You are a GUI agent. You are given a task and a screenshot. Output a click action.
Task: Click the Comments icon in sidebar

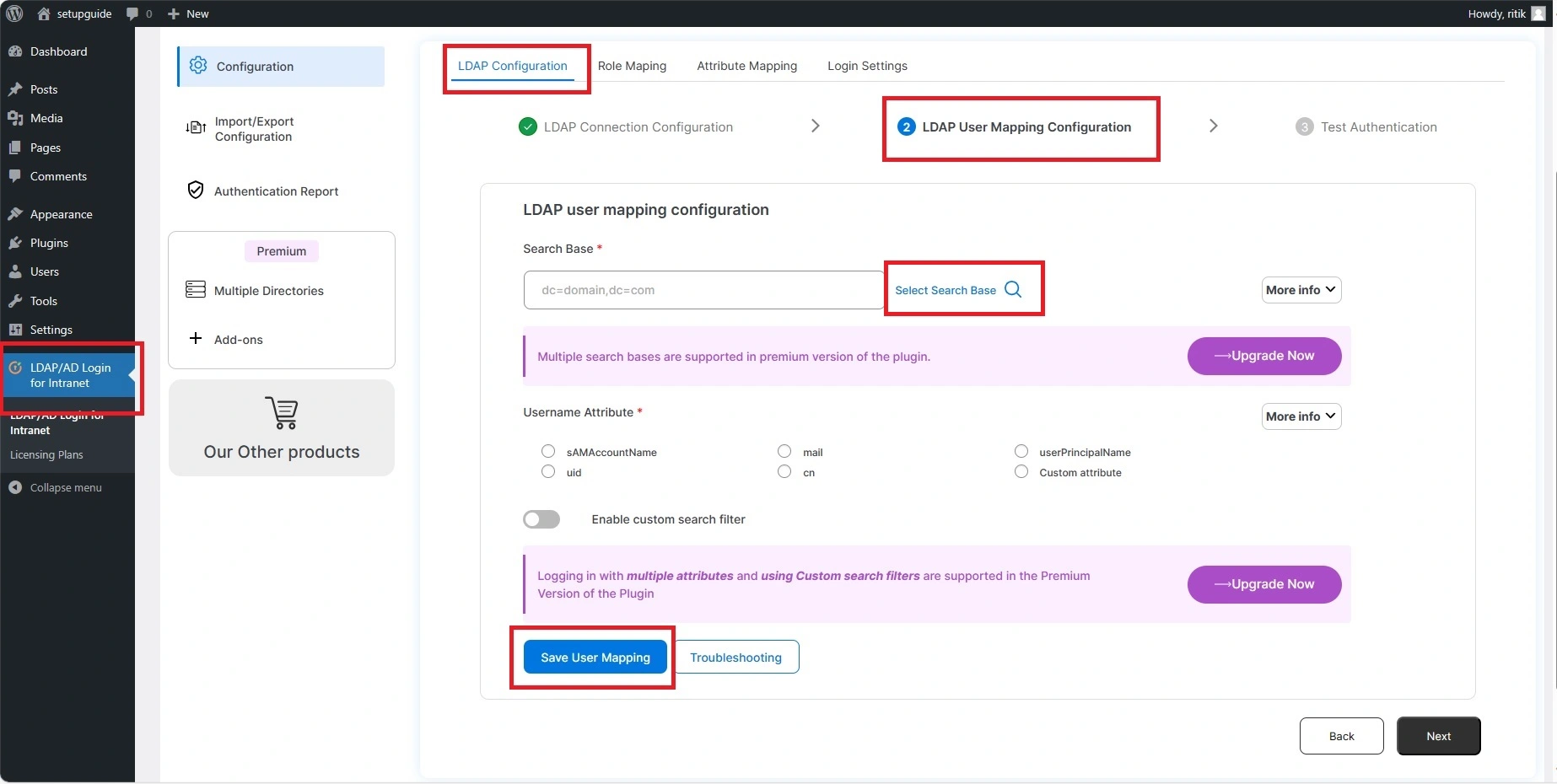[15, 176]
